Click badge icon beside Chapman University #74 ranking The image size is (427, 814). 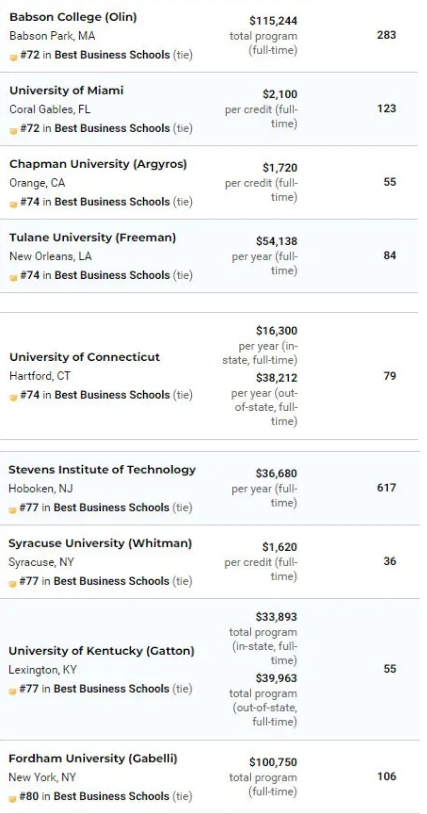pos(14,204)
